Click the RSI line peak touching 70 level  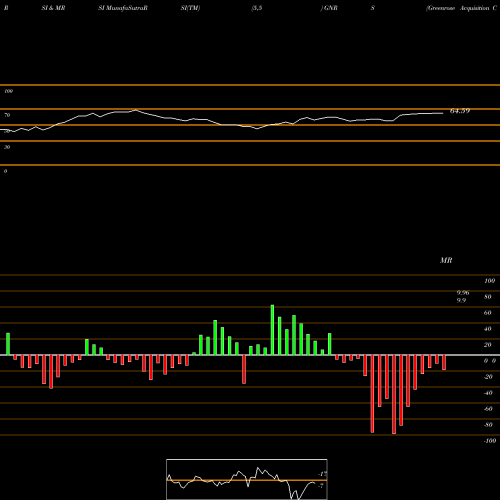(x=135, y=110)
